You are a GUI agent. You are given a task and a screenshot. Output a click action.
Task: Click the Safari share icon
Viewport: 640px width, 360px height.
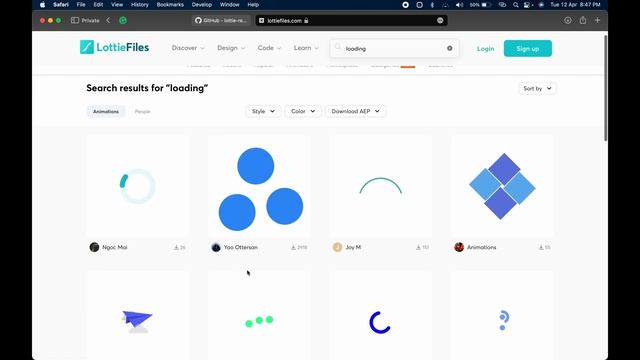point(583,20)
